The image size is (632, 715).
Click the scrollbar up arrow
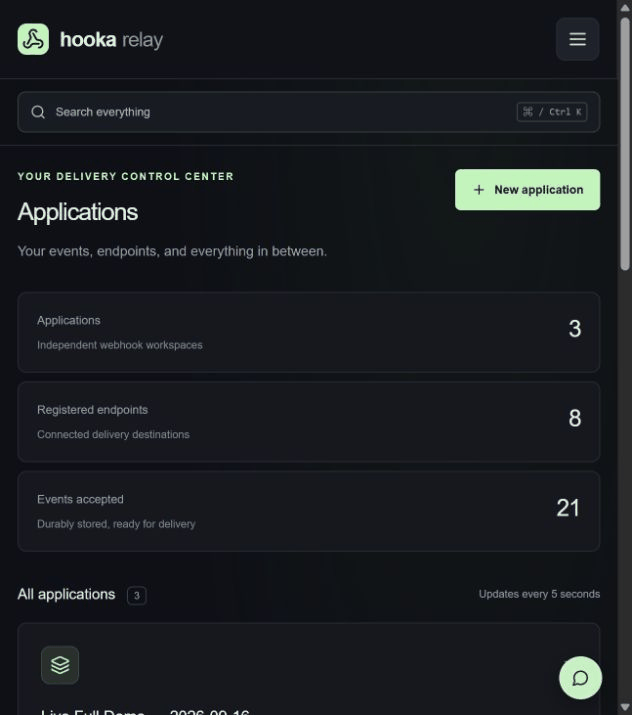pos(625,8)
